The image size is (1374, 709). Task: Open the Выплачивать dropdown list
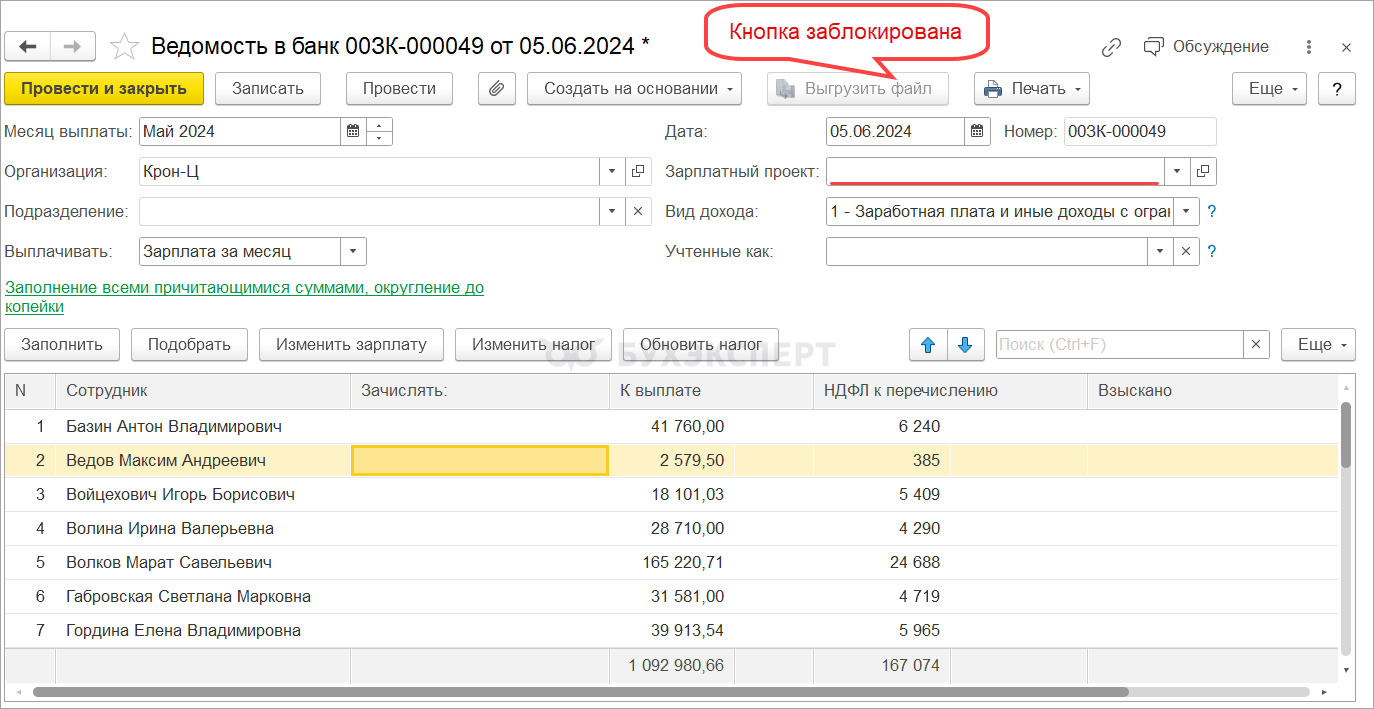coord(353,251)
